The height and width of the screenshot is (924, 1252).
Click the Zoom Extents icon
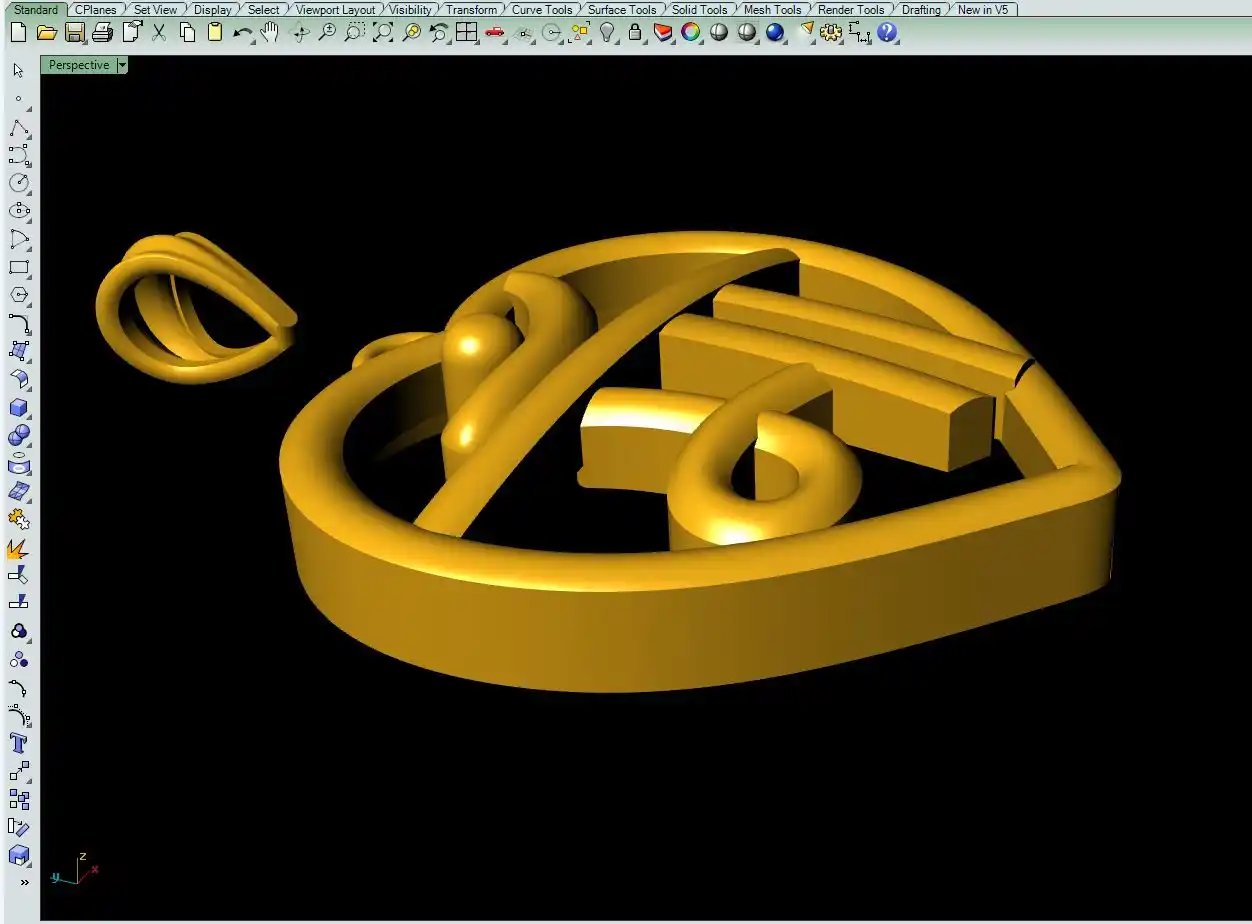click(383, 33)
